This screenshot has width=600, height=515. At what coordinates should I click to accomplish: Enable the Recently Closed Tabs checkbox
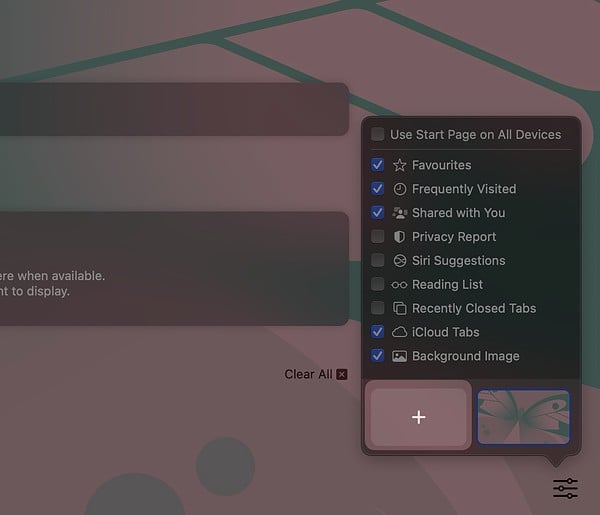pos(377,308)
